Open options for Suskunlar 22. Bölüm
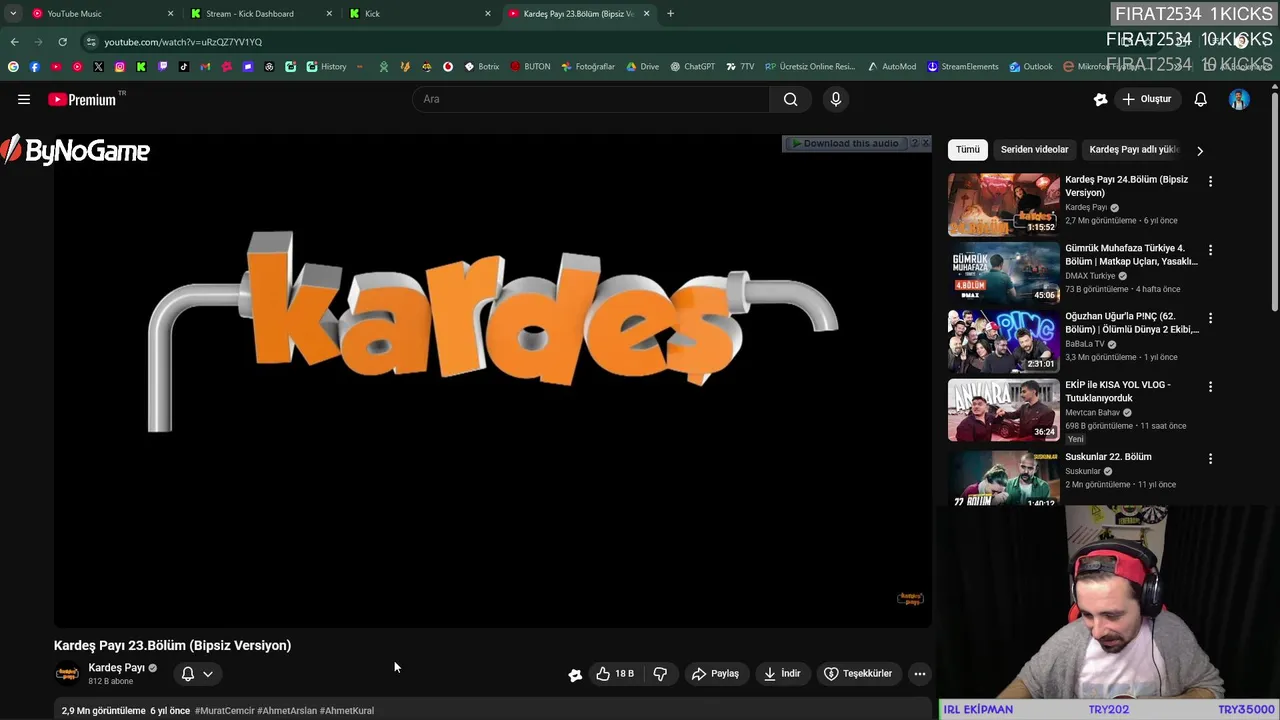The width and height of the screenshot is (1280, 720). coord(1210,459)
